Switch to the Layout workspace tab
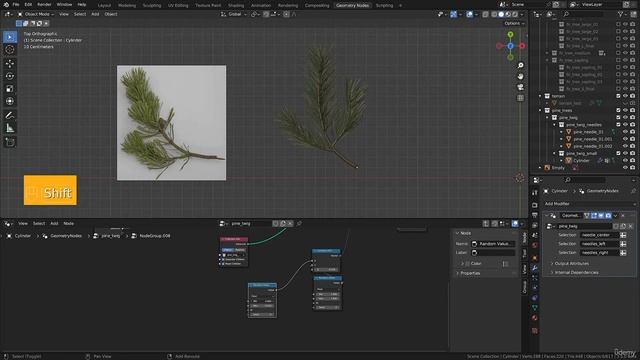 104,5
